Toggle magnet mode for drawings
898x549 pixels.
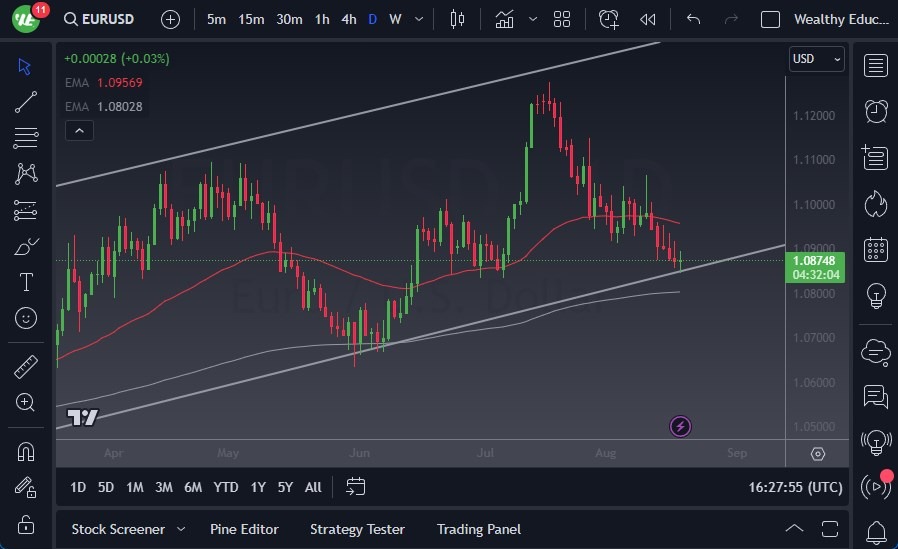point(26,451)
